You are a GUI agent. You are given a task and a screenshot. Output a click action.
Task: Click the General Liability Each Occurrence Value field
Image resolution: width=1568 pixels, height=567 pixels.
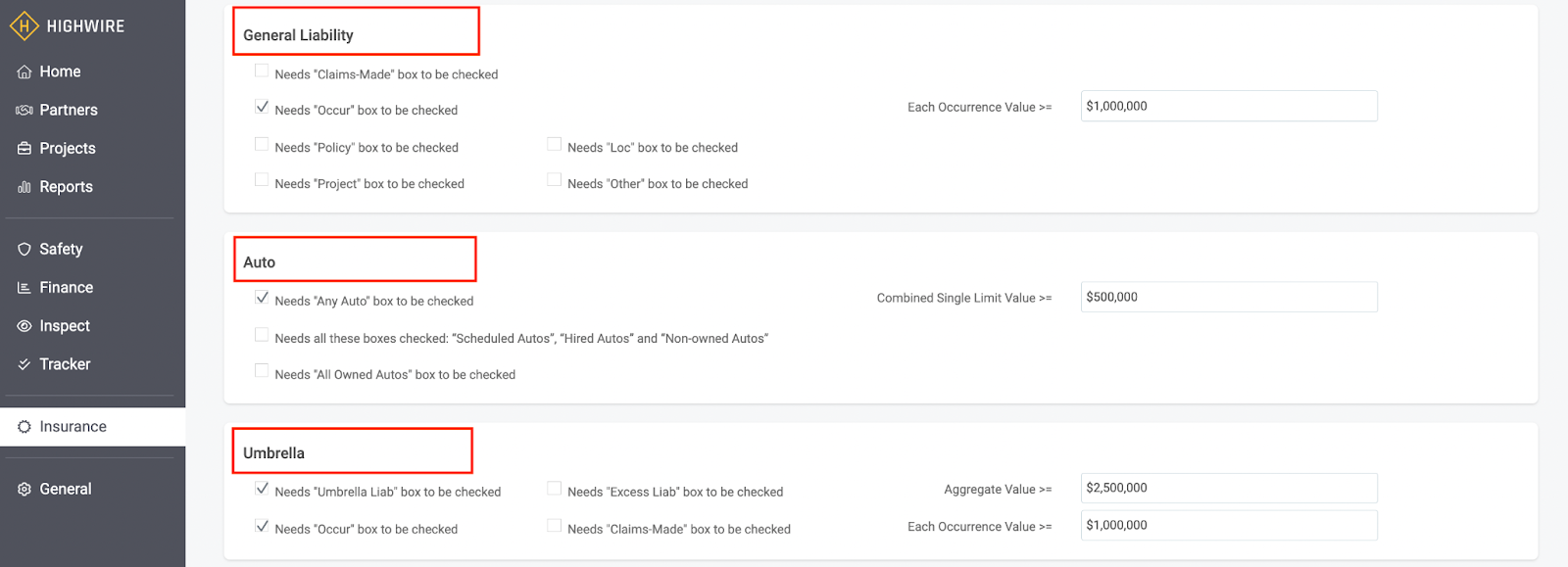tap(1229, 106)
